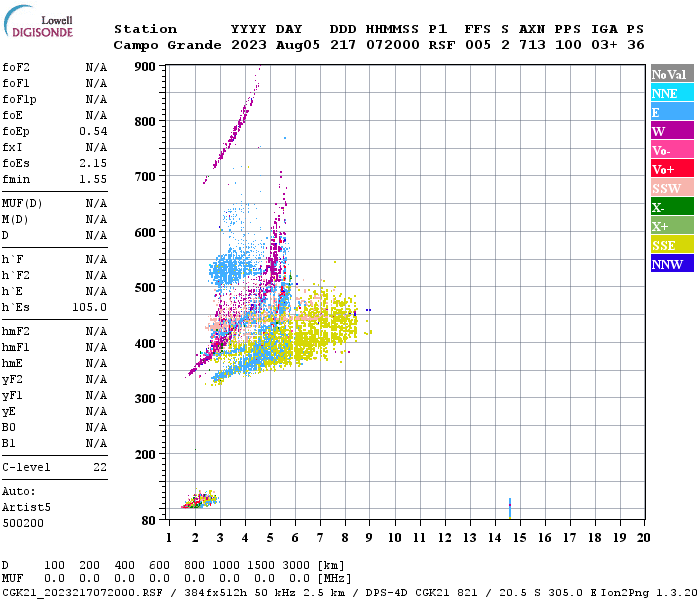The width and height of the screenshot is (700, 600).
Task: Click the MUF(D) parameter label
Action: (22, 204)
